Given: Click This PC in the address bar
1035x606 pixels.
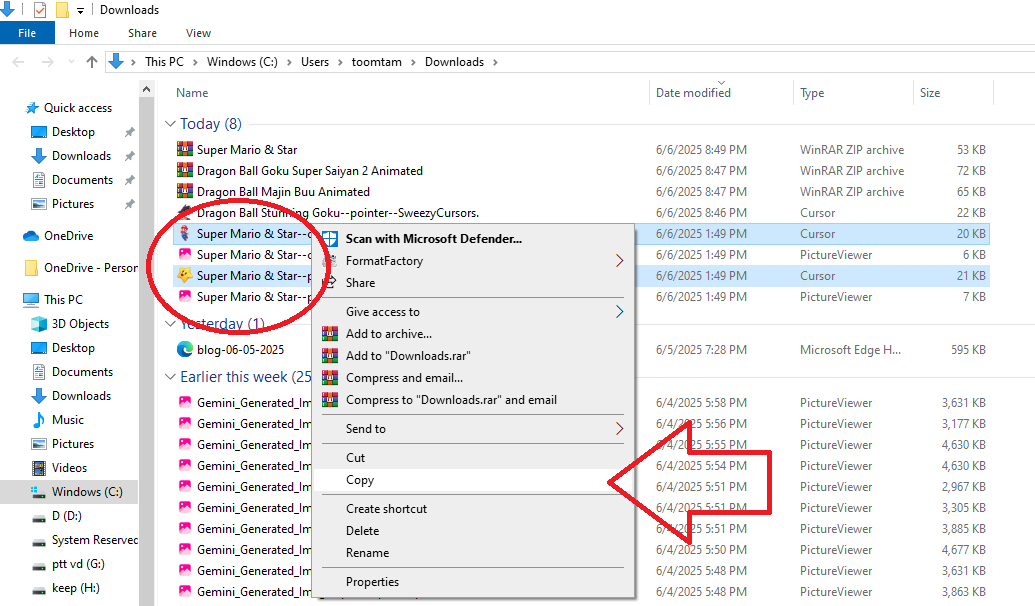Looking at the screenshot, I should pos(164,62).
